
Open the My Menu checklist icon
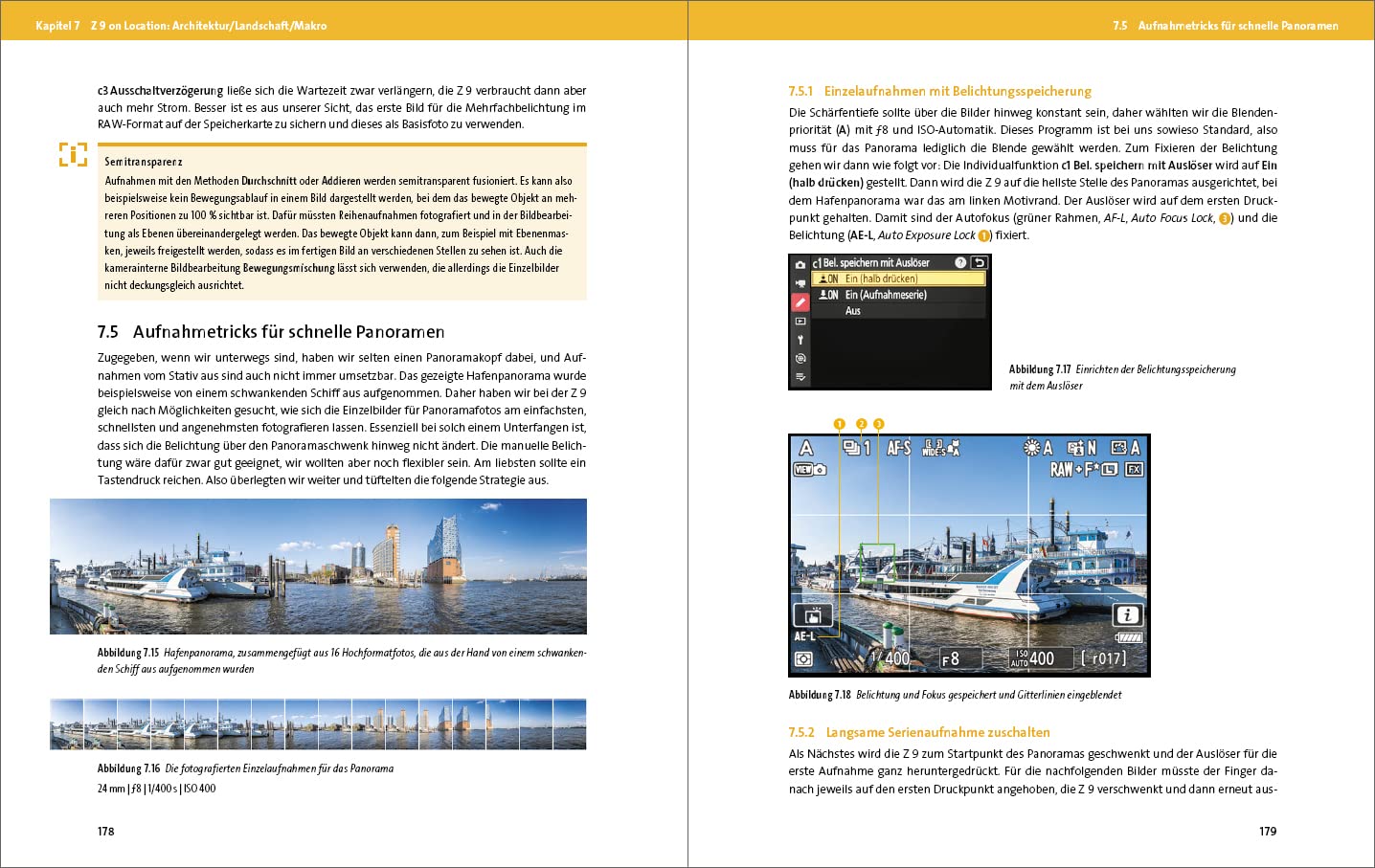pos(800,377)
